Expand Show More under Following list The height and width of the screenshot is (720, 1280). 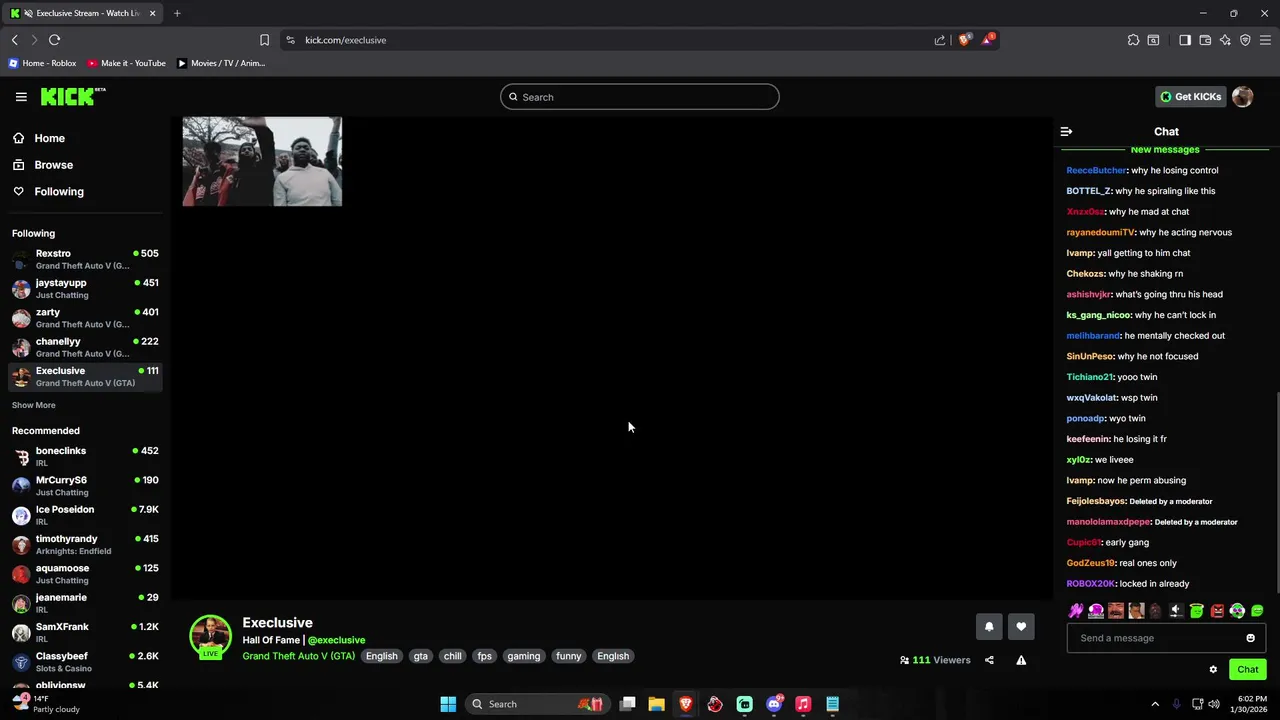pyautogui.click(x=34, y=405)
